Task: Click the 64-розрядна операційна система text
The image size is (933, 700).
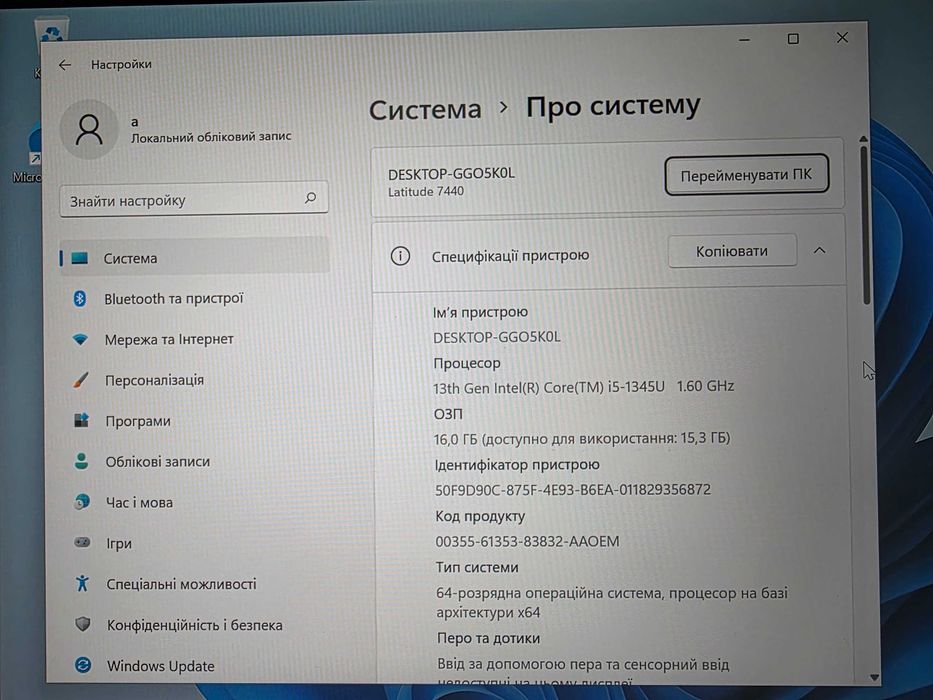Action: pyautogui.click(x=612, y=602)
